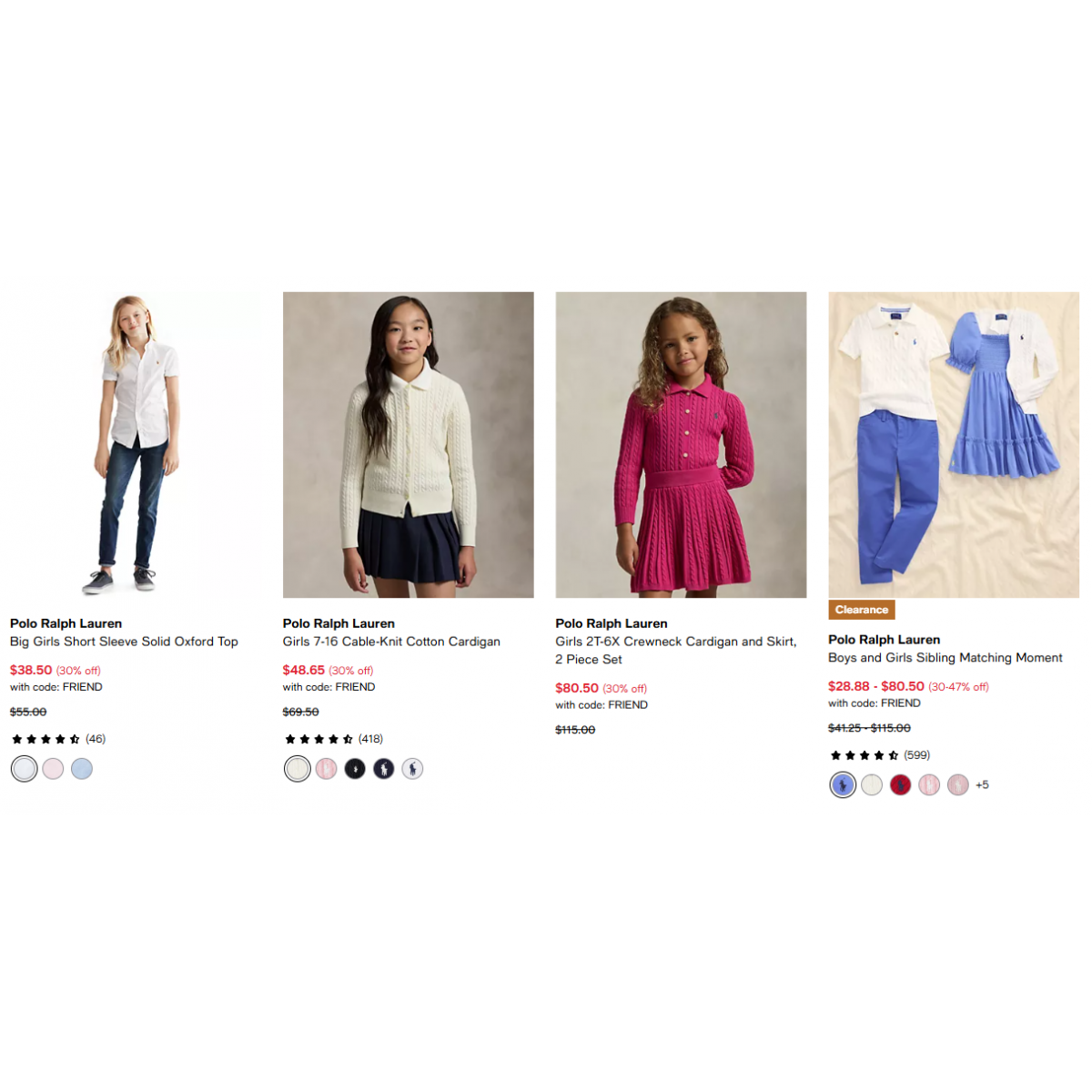View the 418 reviews star rating
1092x1092 pixels.
[x=333, y=739]
